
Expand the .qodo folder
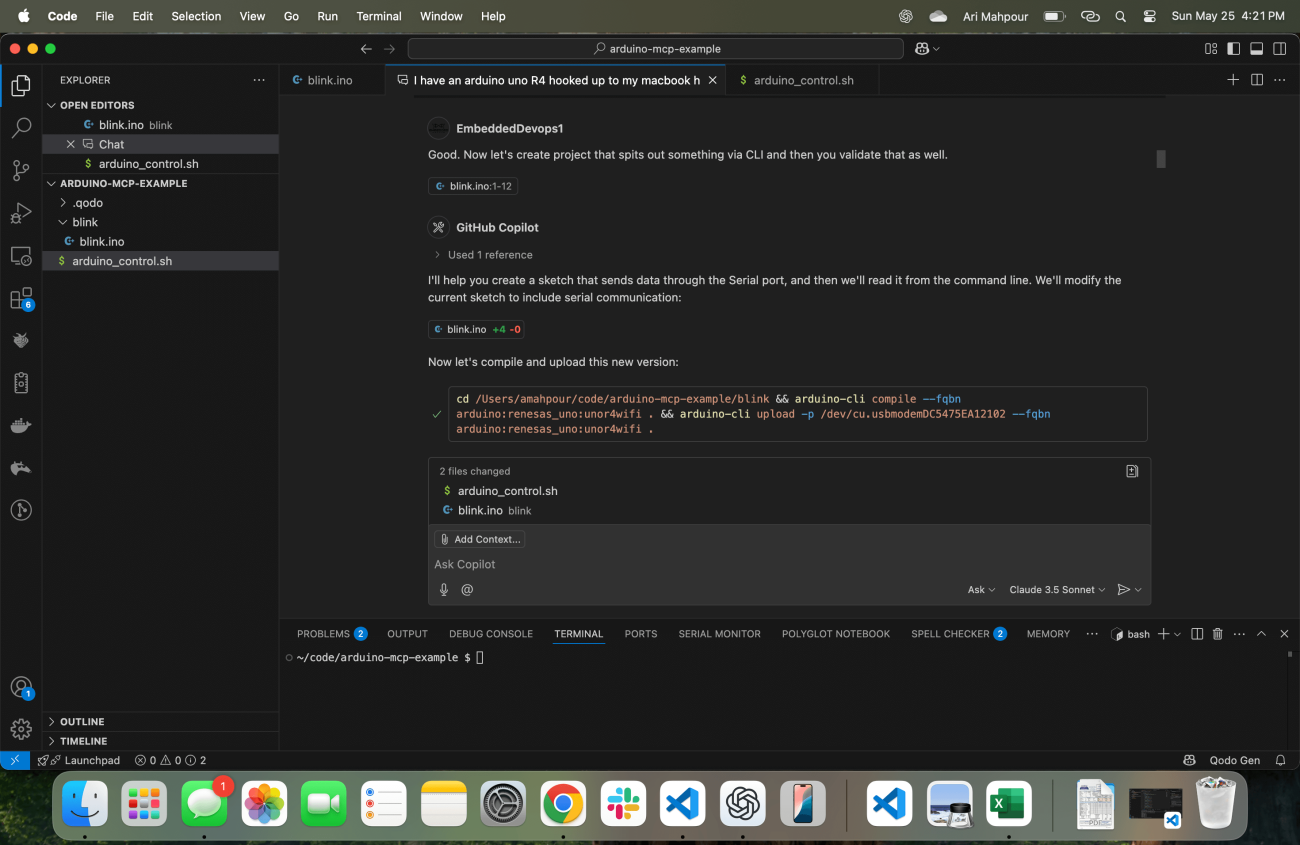click(64, 203)
